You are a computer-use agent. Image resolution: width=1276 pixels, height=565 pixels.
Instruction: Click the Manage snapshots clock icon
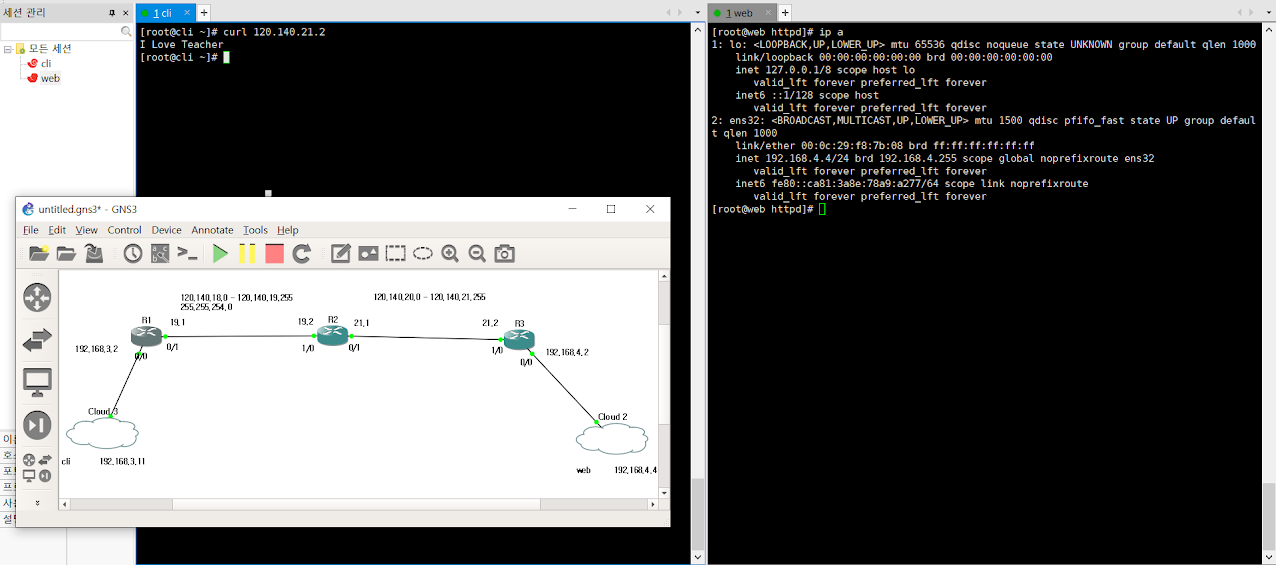[133, 253]
